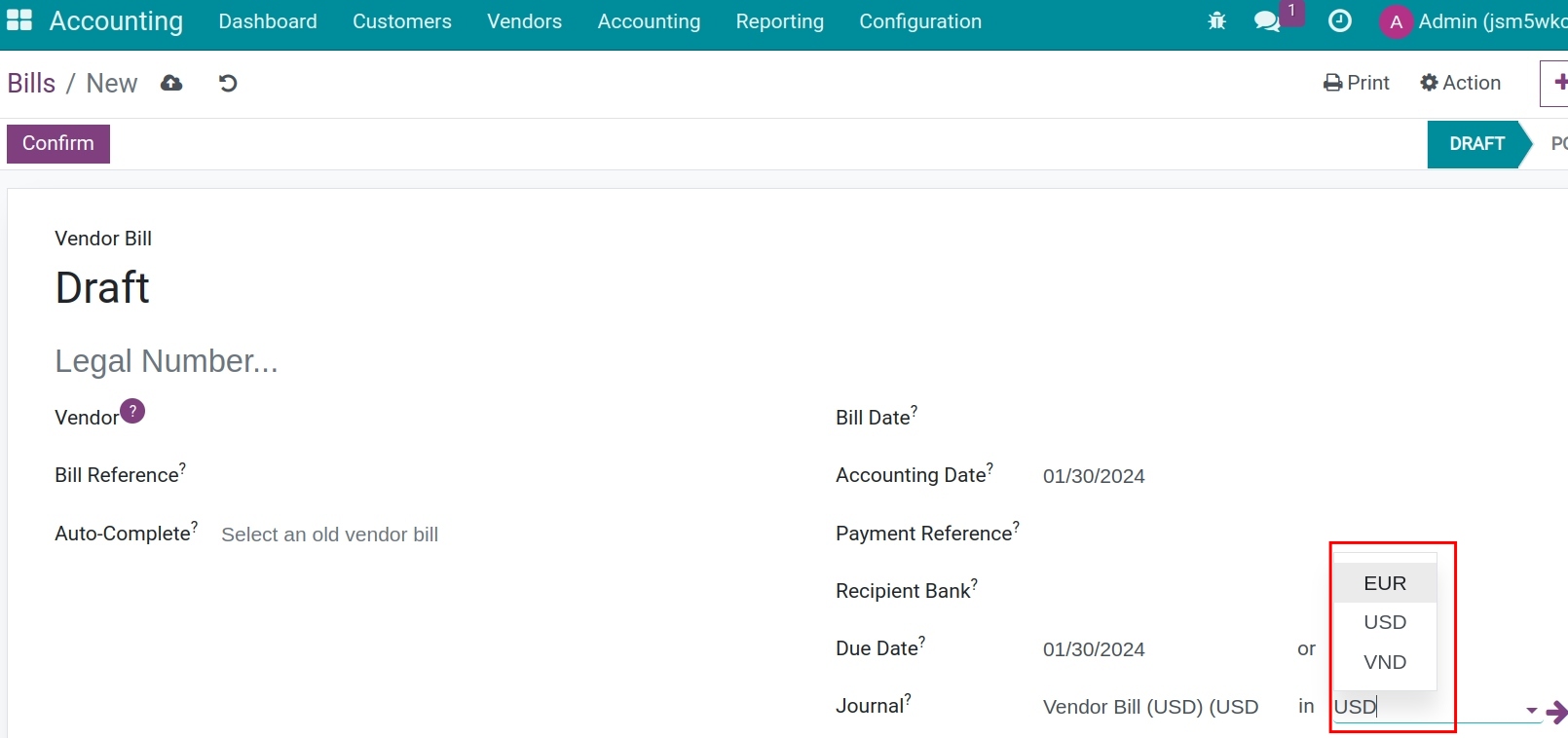Pick USD from the currency options
Image resolution: width=1568 pixels, height=738 pixels.
1384,622
